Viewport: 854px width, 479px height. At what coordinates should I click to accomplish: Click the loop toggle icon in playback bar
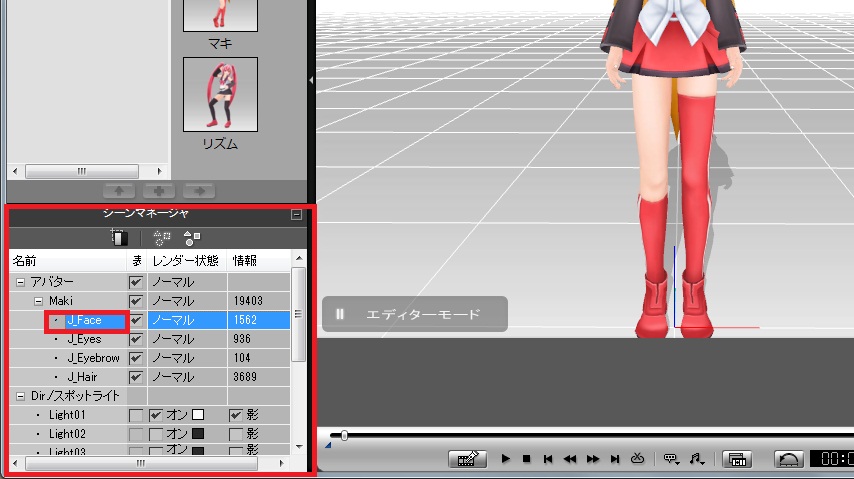[637, 458]
